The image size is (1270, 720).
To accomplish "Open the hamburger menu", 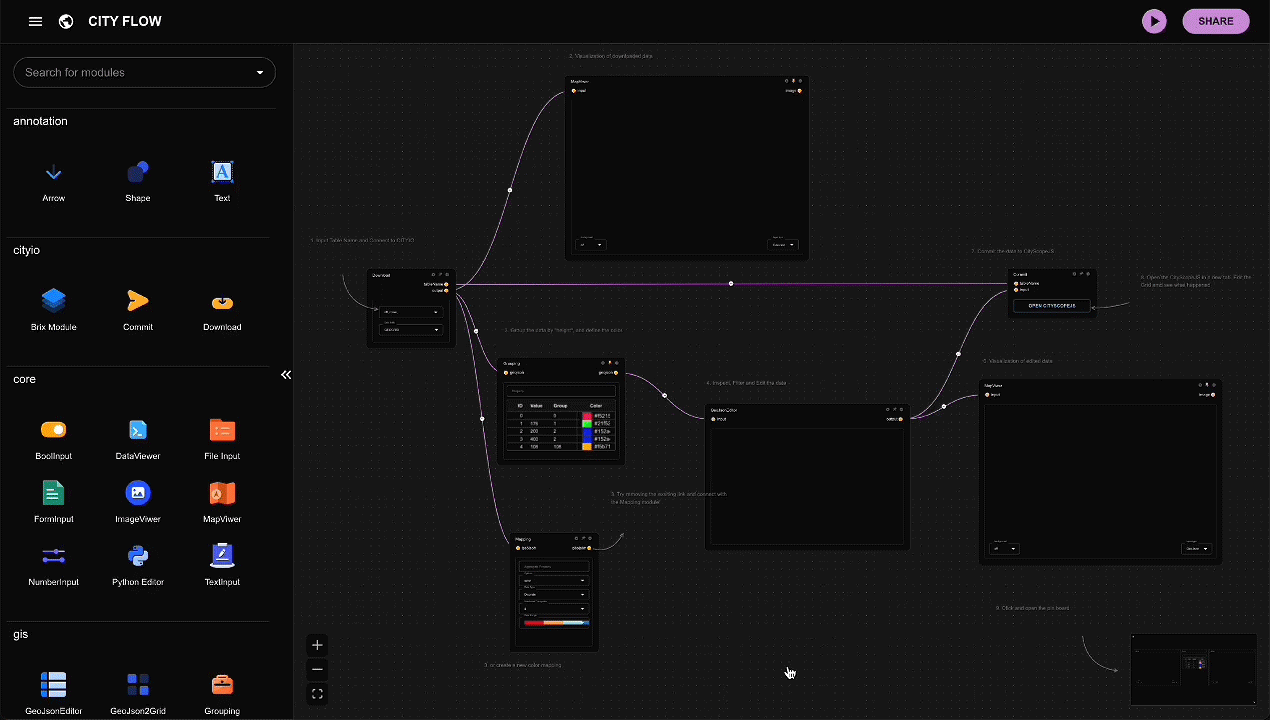I will (x=36, y=21).
